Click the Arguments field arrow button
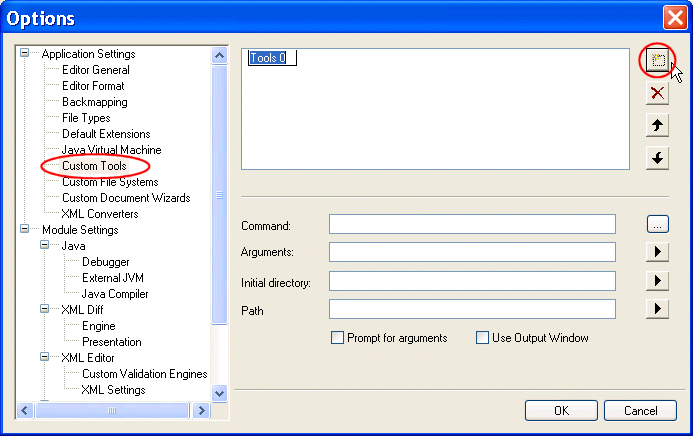This screenshot has height=436, width=693. (657, 252)
